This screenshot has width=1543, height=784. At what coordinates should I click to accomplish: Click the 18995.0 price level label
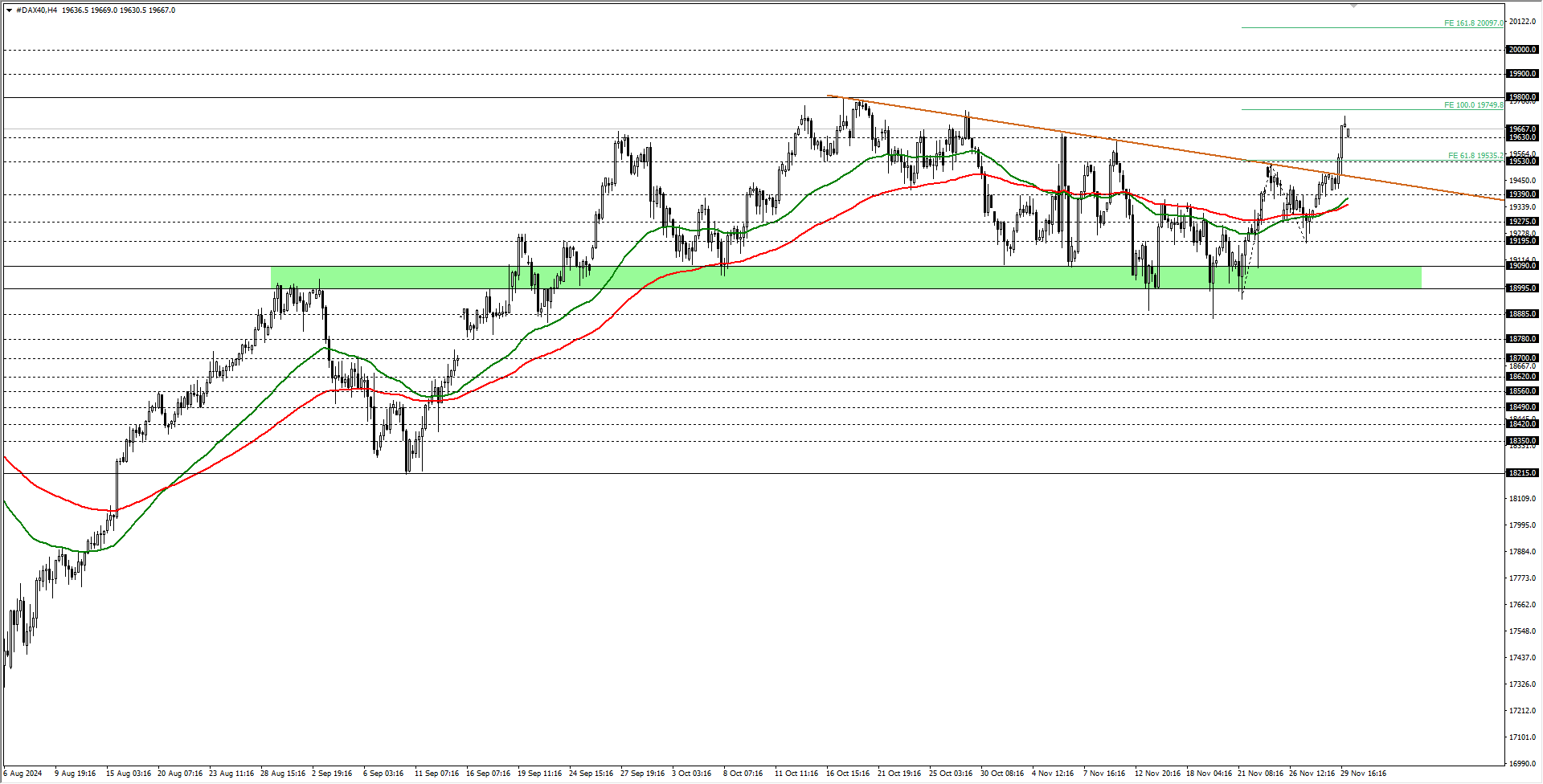(1522, 288)
